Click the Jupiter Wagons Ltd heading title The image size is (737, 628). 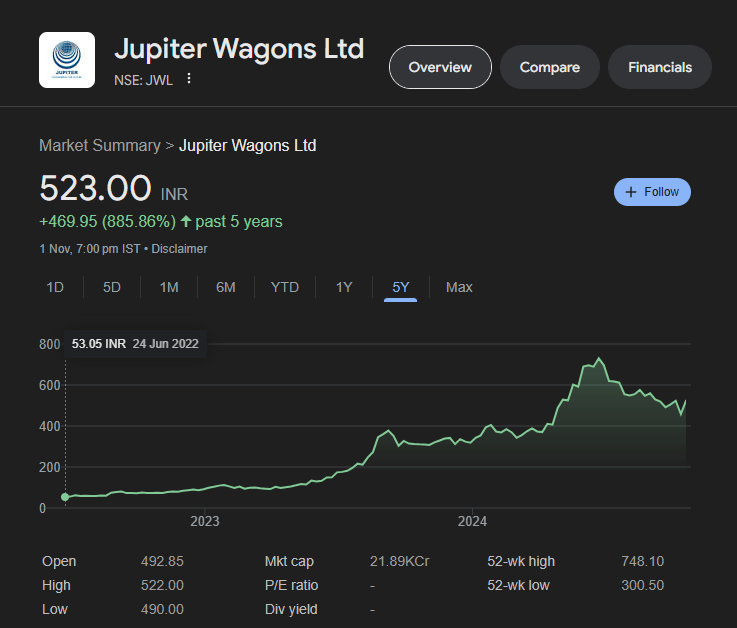(x=239, y=48)
